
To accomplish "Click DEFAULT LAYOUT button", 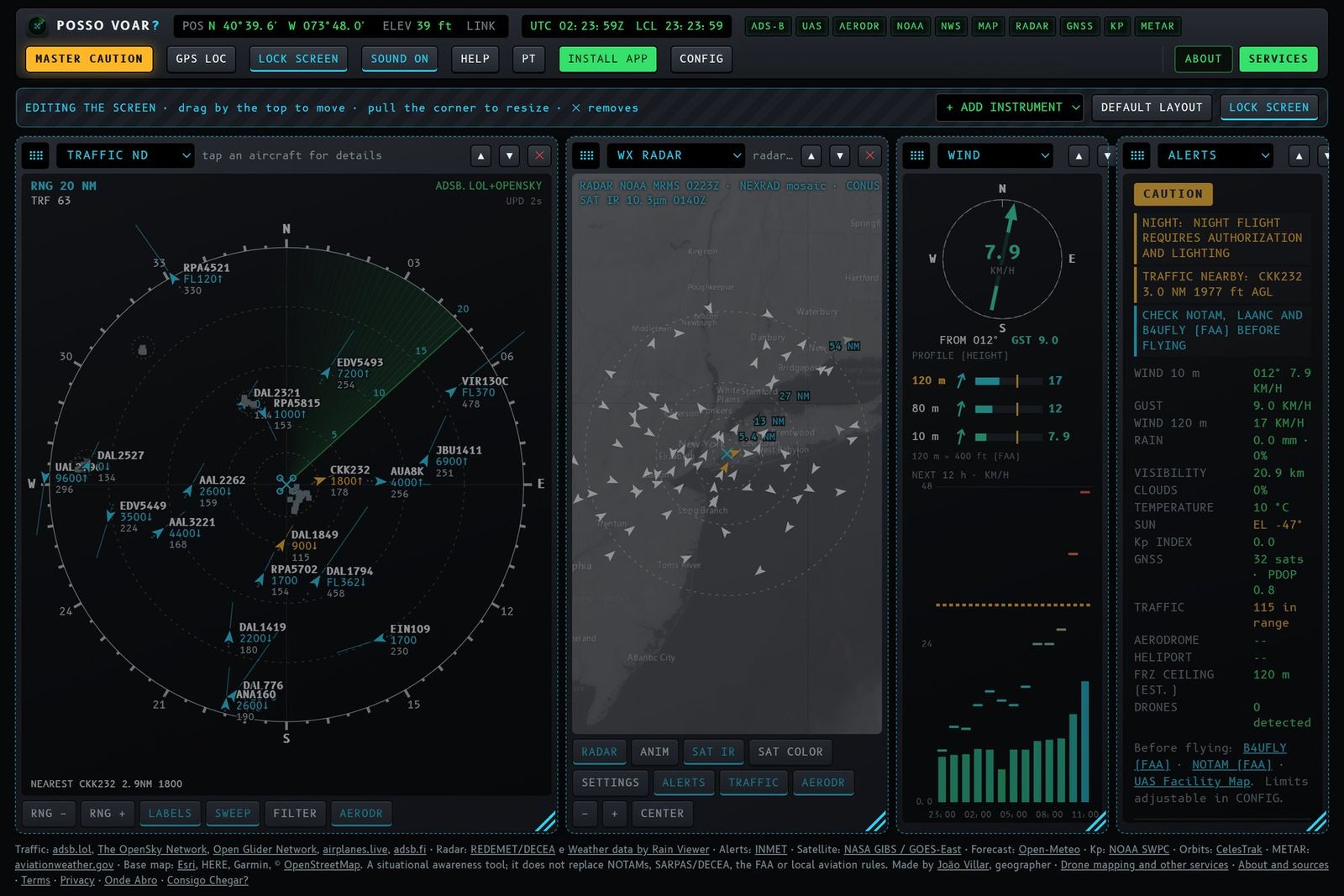I will coord(1152,107).
